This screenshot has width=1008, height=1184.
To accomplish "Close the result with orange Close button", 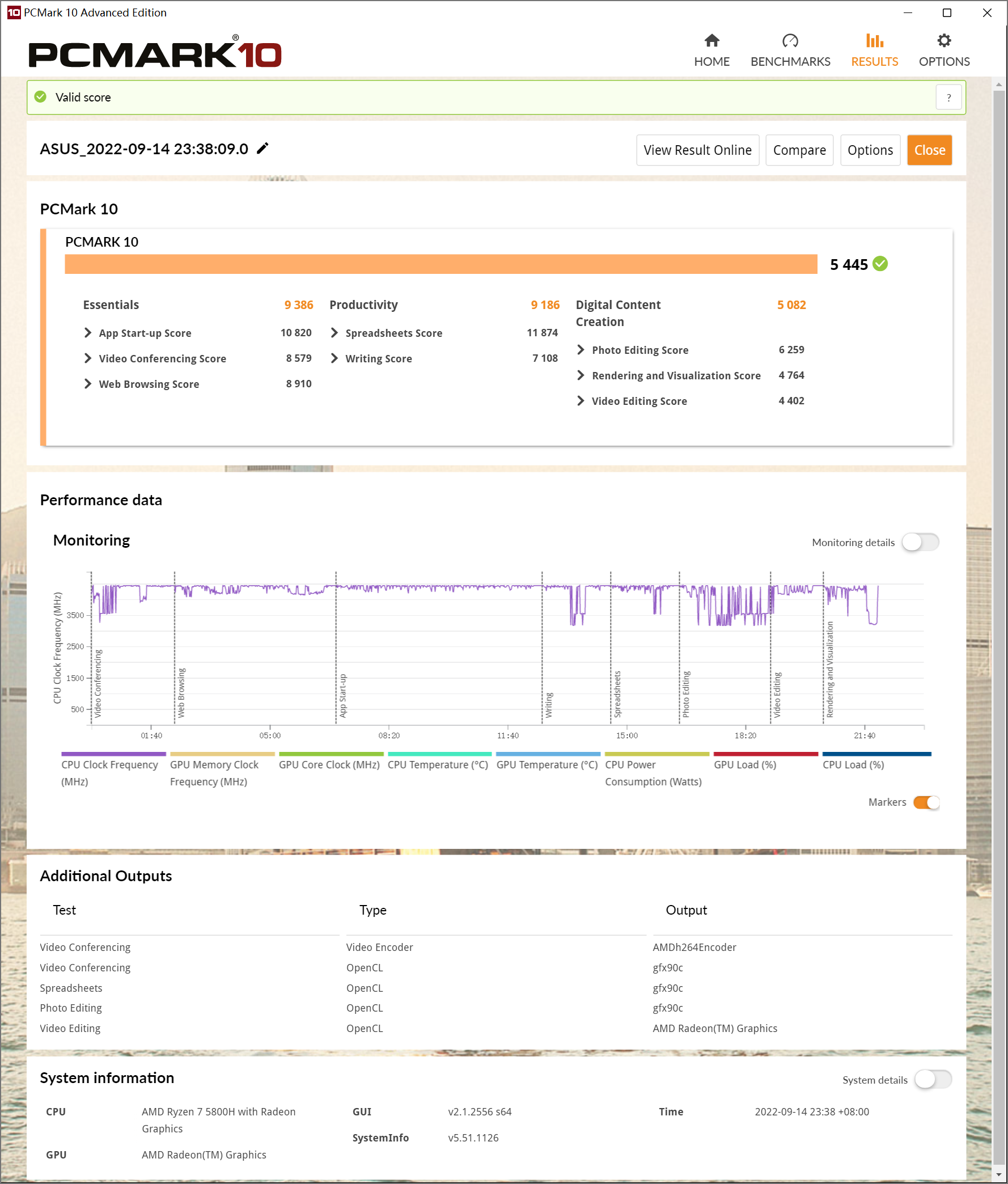I will 929,150.
